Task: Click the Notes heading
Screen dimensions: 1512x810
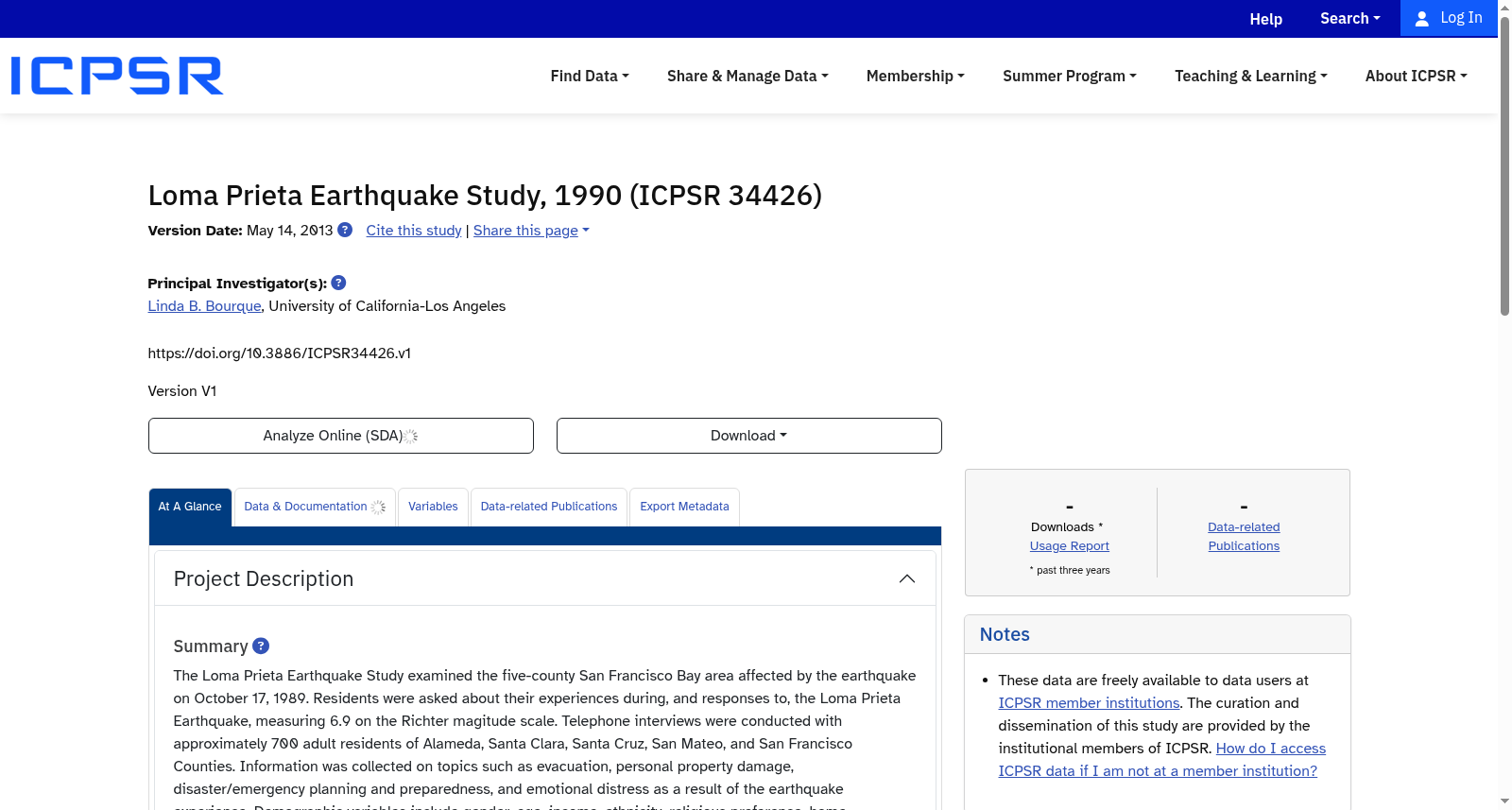Action: click(x=1005, y=635)
